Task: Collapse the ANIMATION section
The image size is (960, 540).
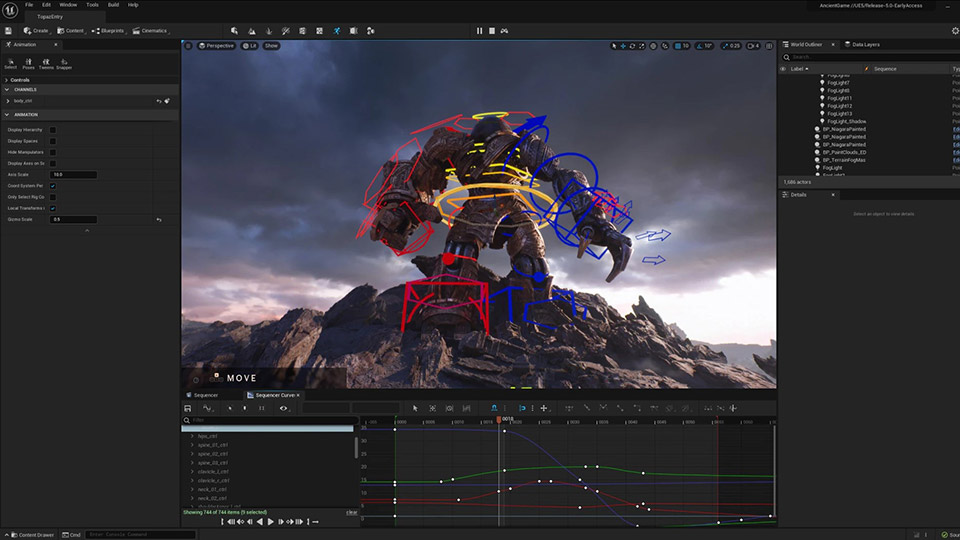Action: coord(7,114)
